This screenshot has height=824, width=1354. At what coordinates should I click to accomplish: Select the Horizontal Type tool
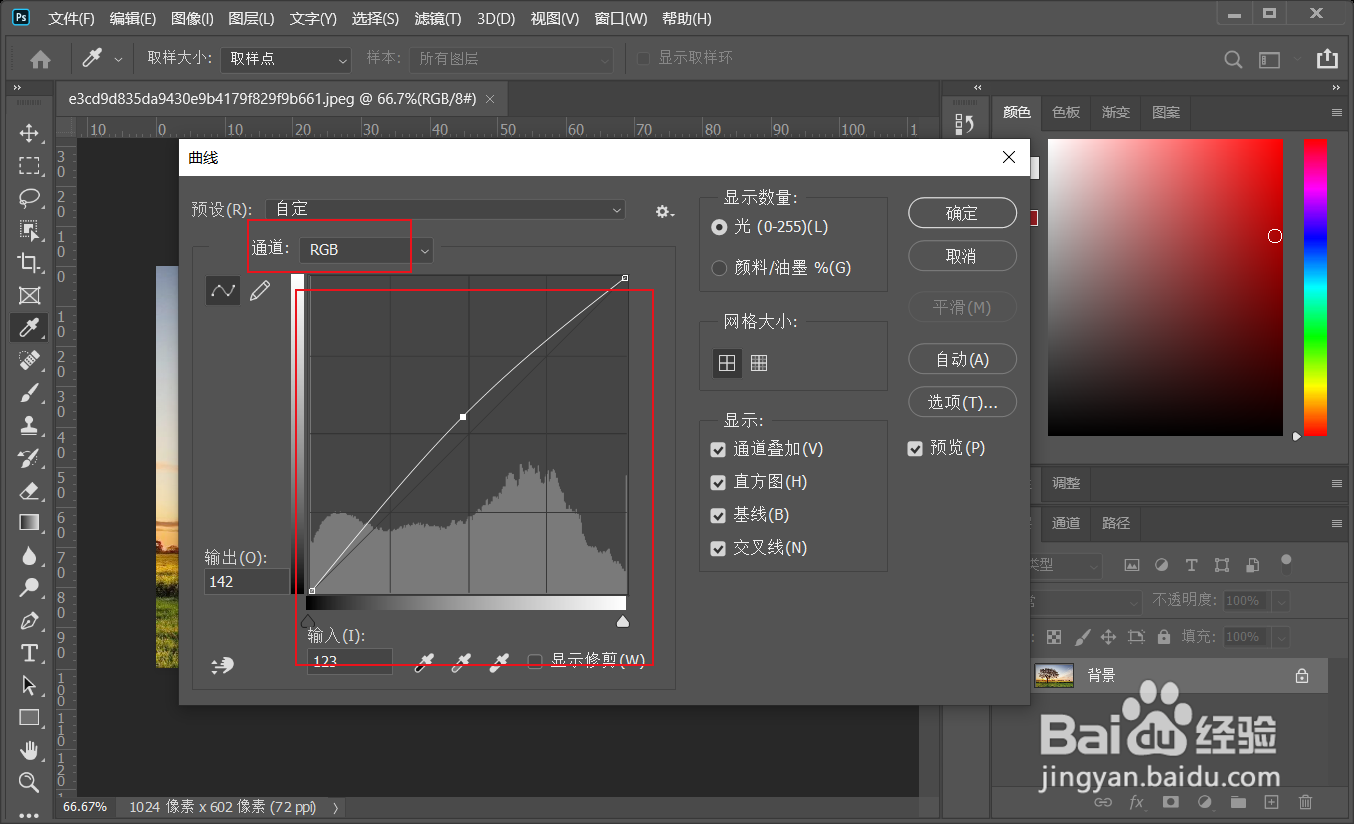(30, 653)
